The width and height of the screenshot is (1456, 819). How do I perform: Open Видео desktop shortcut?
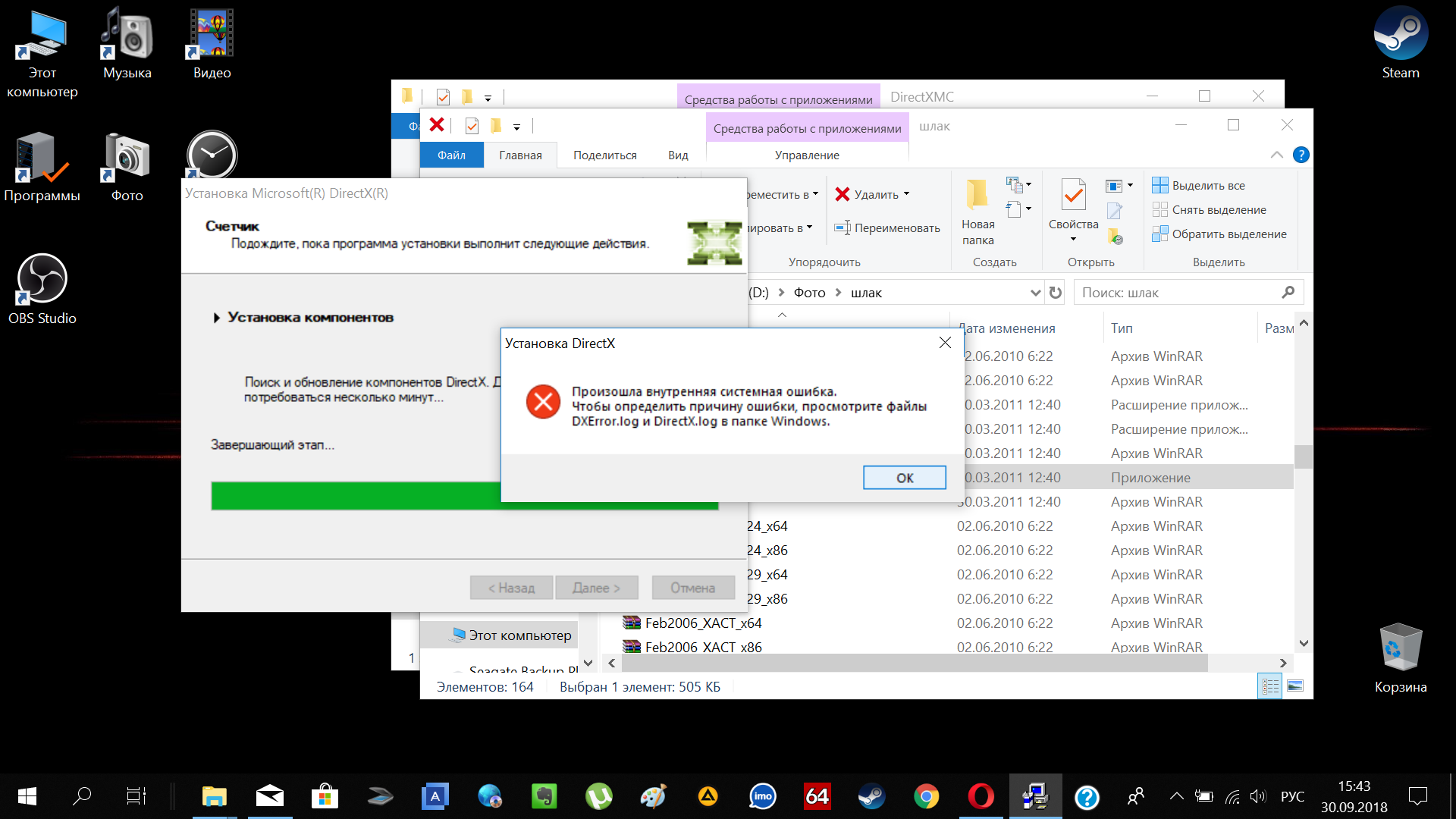coord(212,43)
